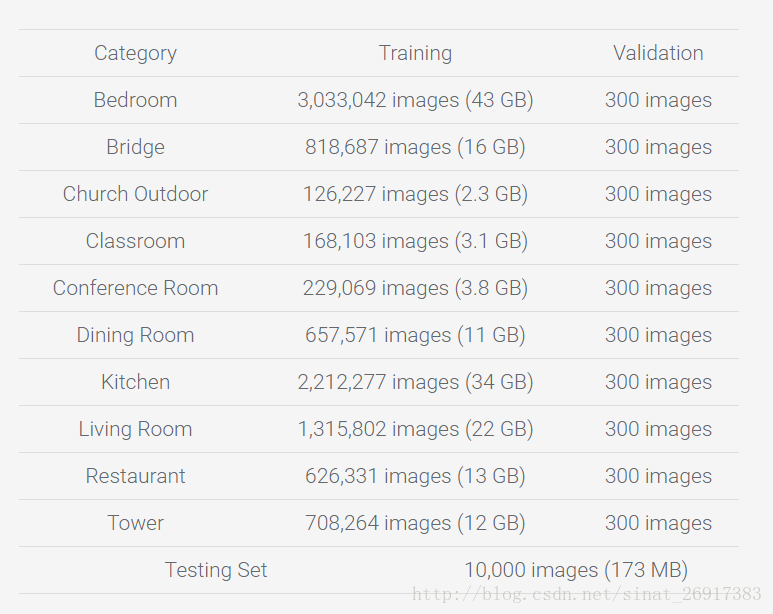The width and height of the screenshot is (773, 614).
Task: Click the Classroom category cell
Action: click(135, 241)
